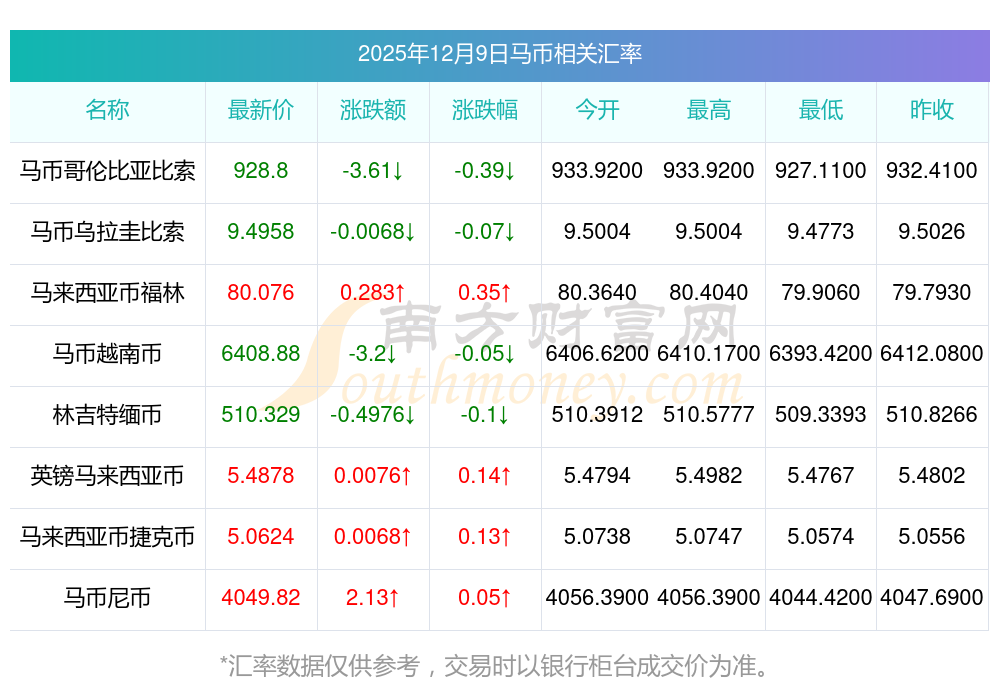Click previous close 9.5026
The width and height of the screenshot is (1000, 697).
[932, 231]
